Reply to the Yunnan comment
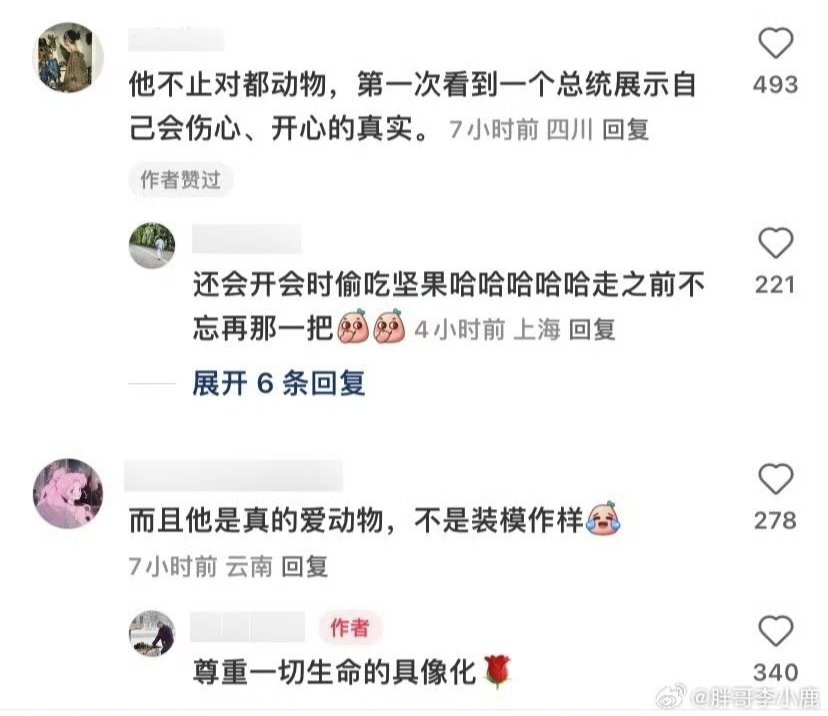This screenshot has height=716, width=828. pyautogui.click(x=305, y=567)
